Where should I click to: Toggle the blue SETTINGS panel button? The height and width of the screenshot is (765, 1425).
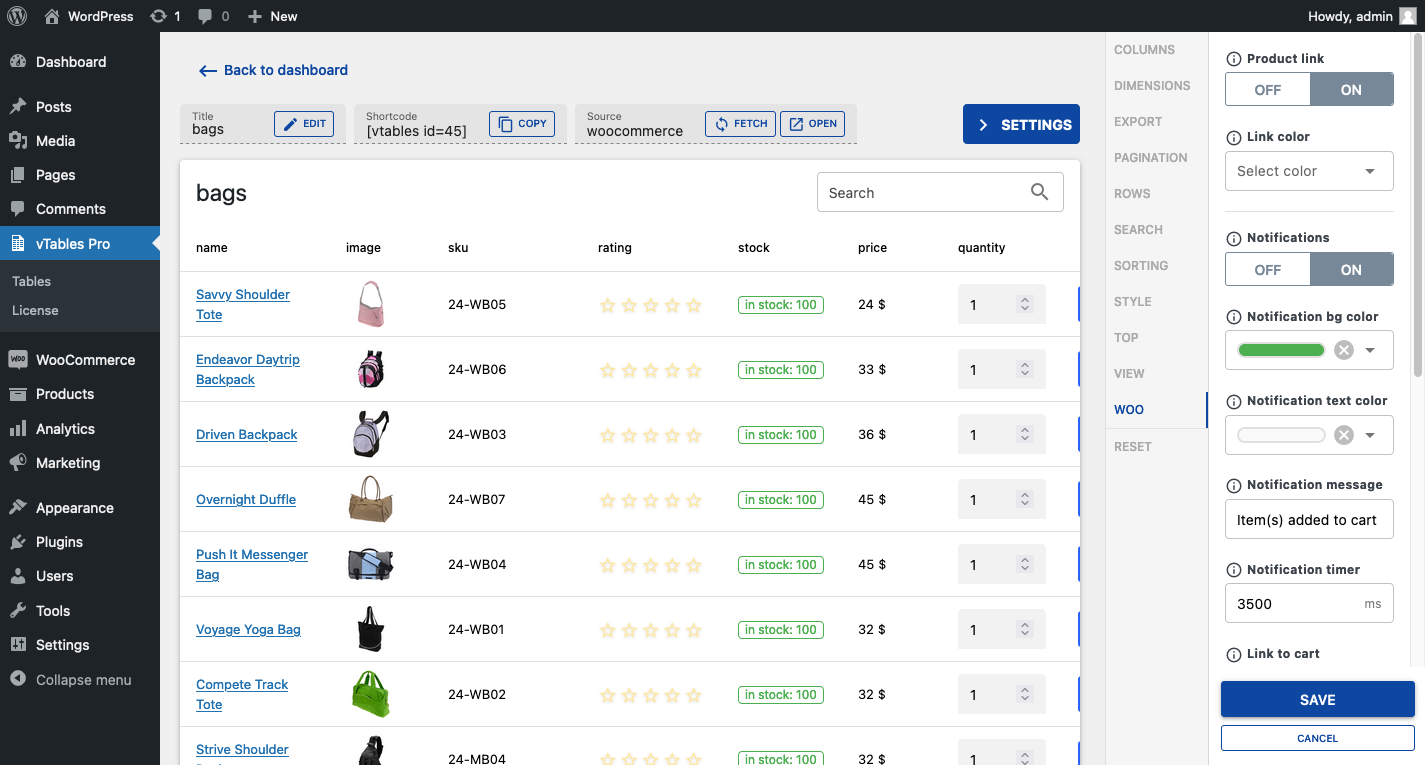(x=1021, y=125)
